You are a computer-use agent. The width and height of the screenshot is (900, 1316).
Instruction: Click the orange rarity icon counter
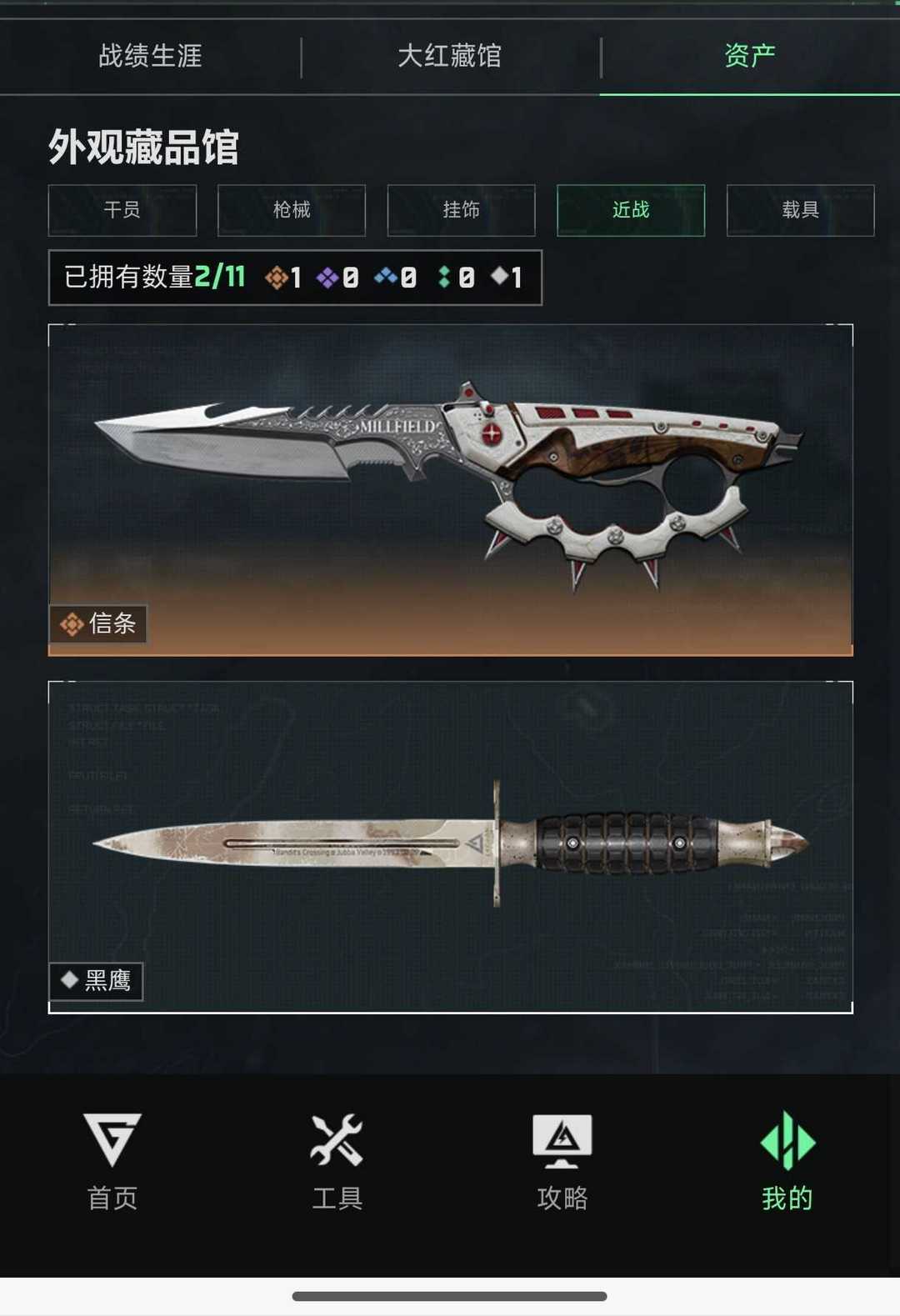283,278
